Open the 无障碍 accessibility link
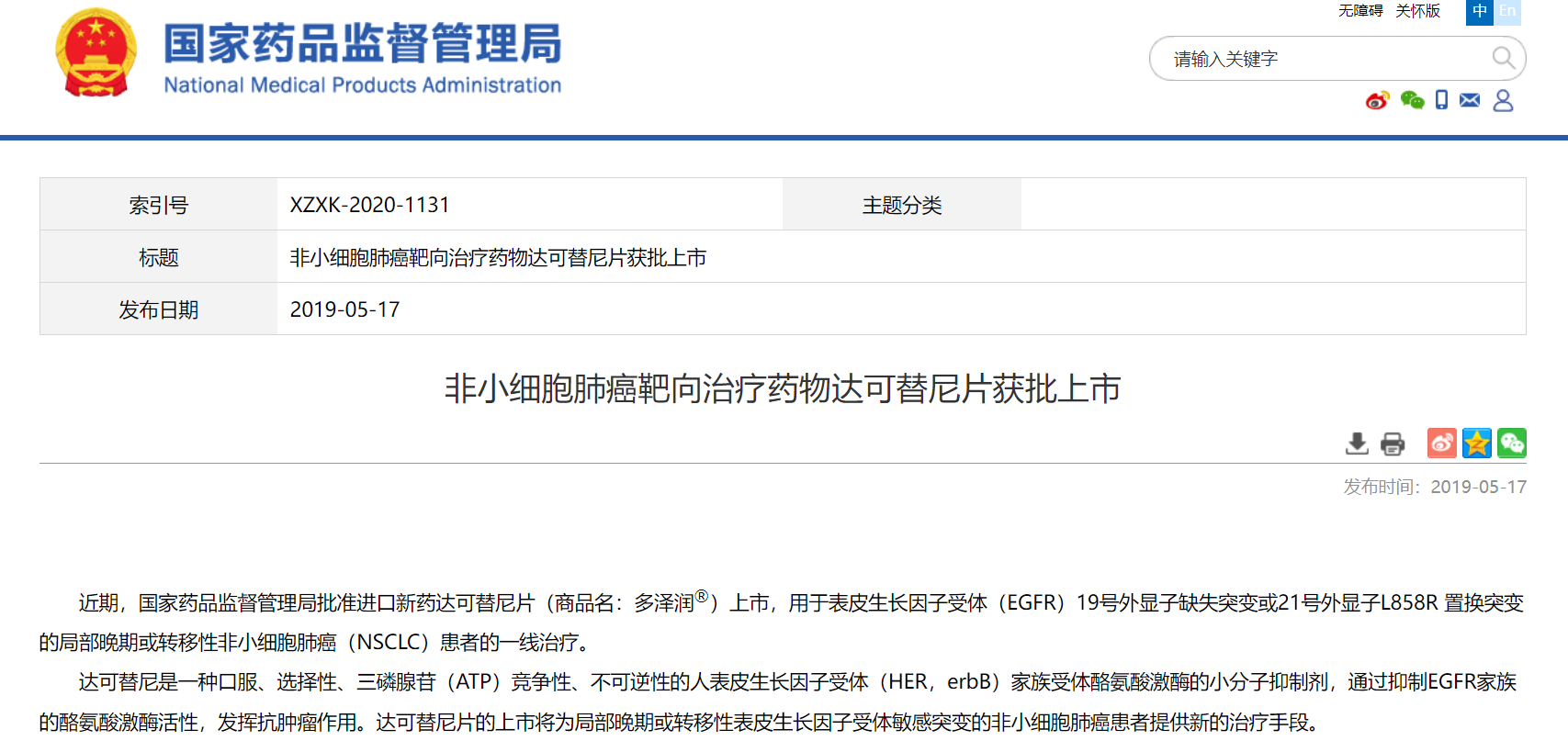The height and width of the screenshot is (741, 1568). point(1360,11)
